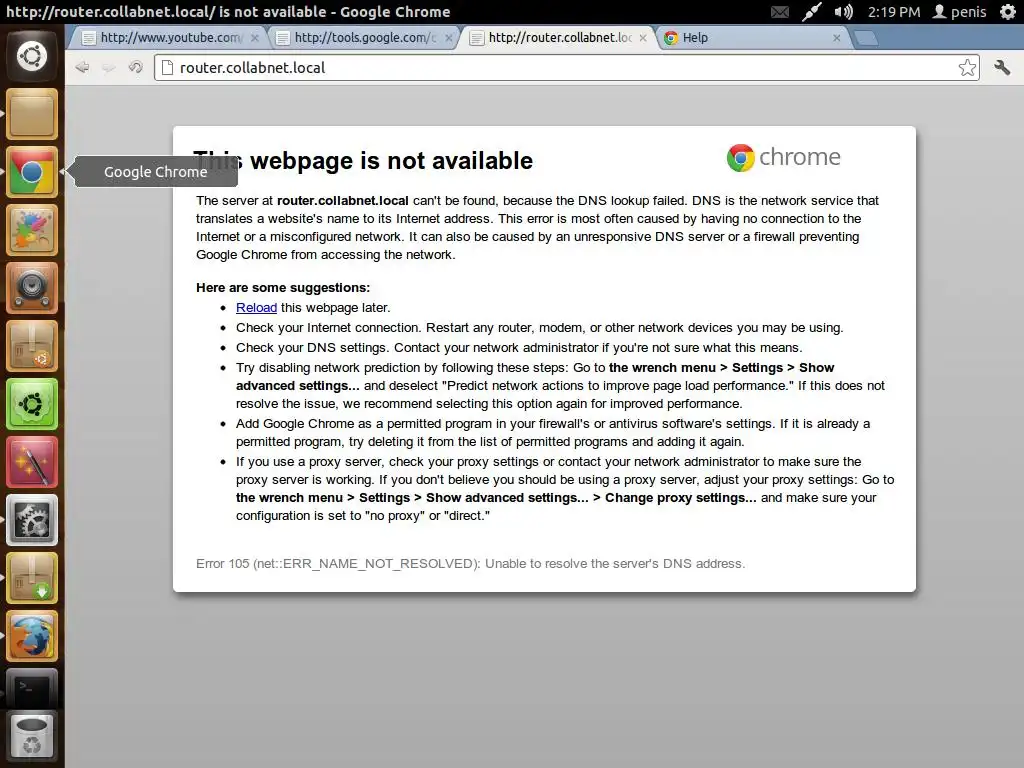
Task: Click the window title in top panel
Action: 228,12
